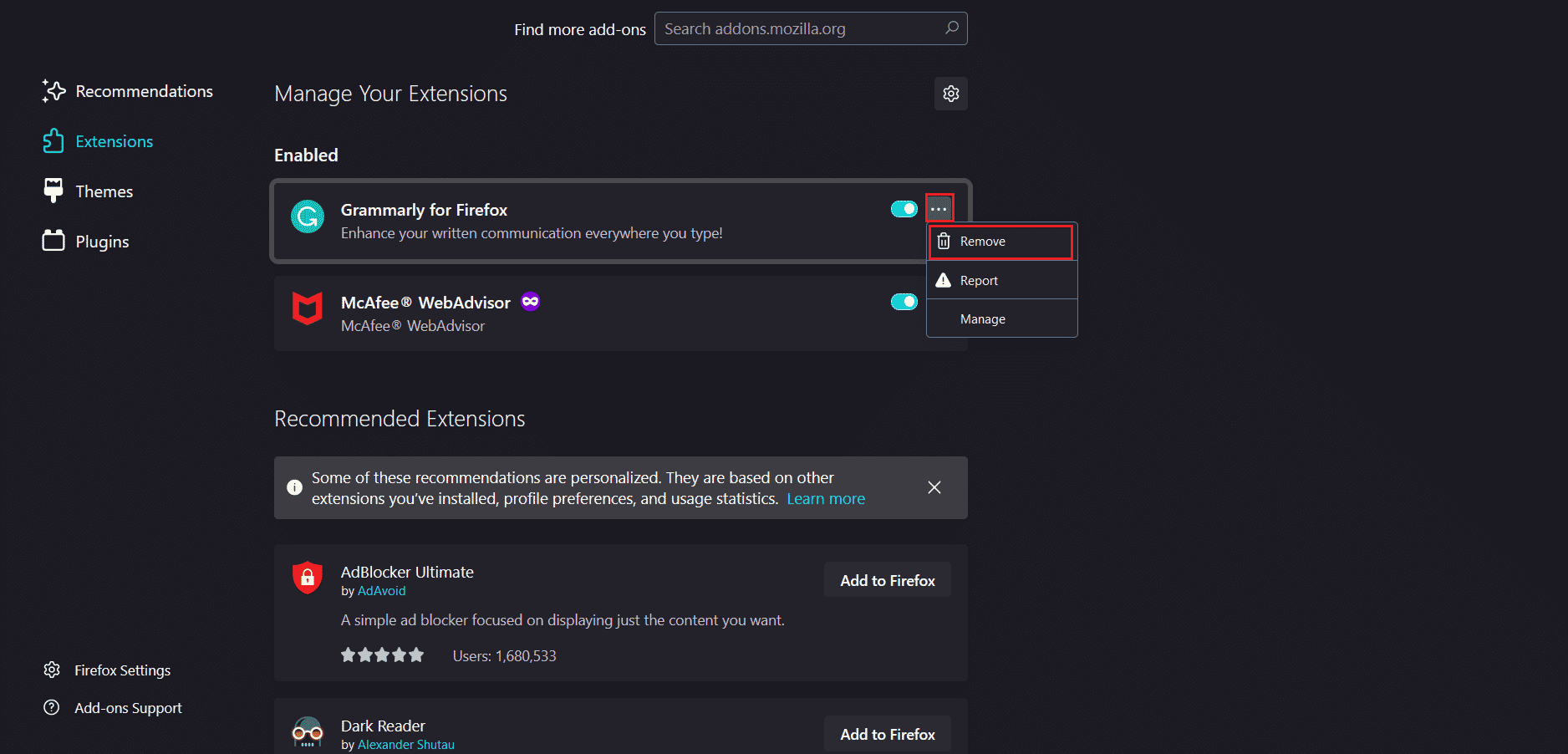Viewport: 1568px width, 754px height.
Task: Click the Grammarly for Firefox title
Action: [x=424, y=210]
